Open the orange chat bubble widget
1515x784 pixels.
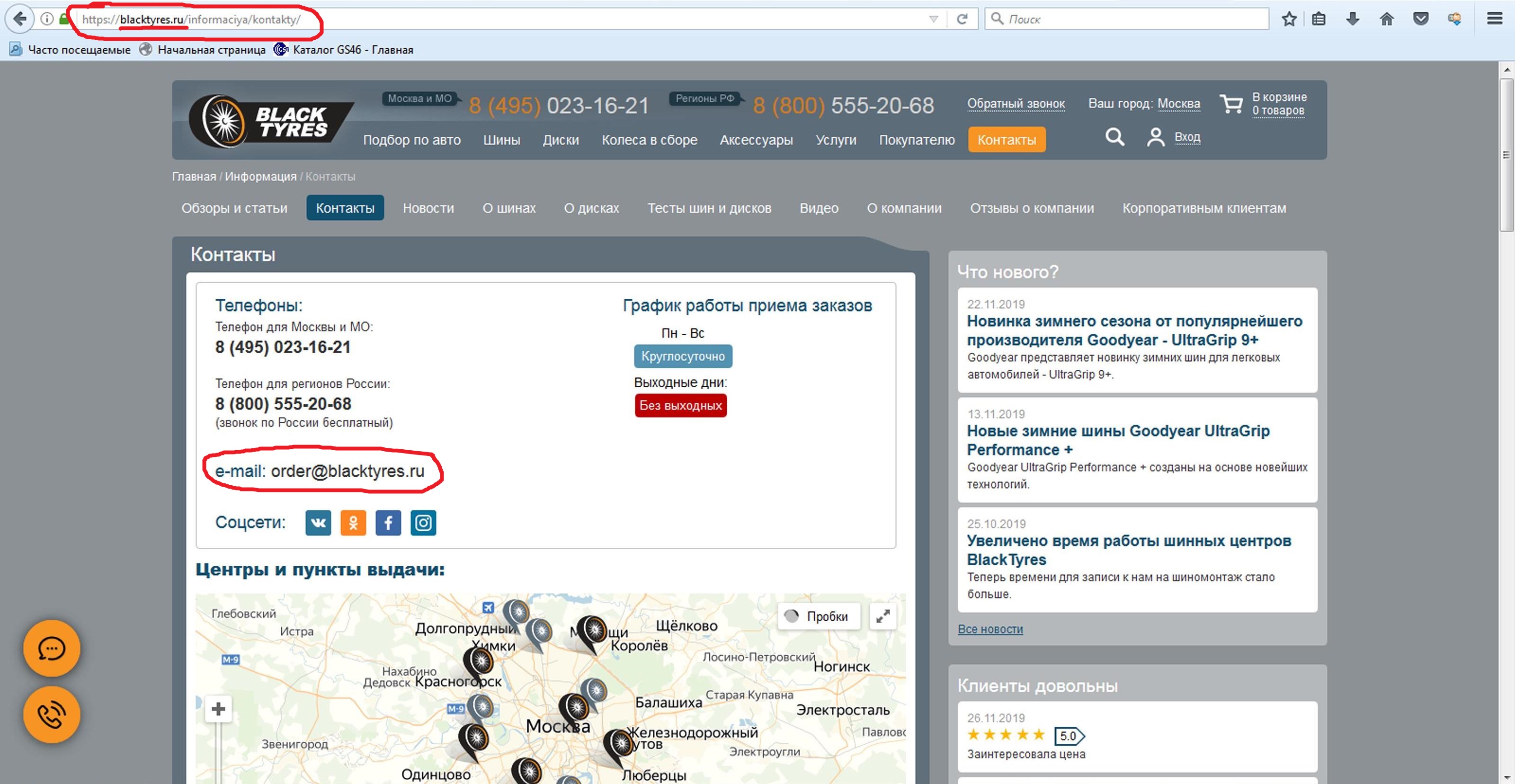tap(52, 649)
